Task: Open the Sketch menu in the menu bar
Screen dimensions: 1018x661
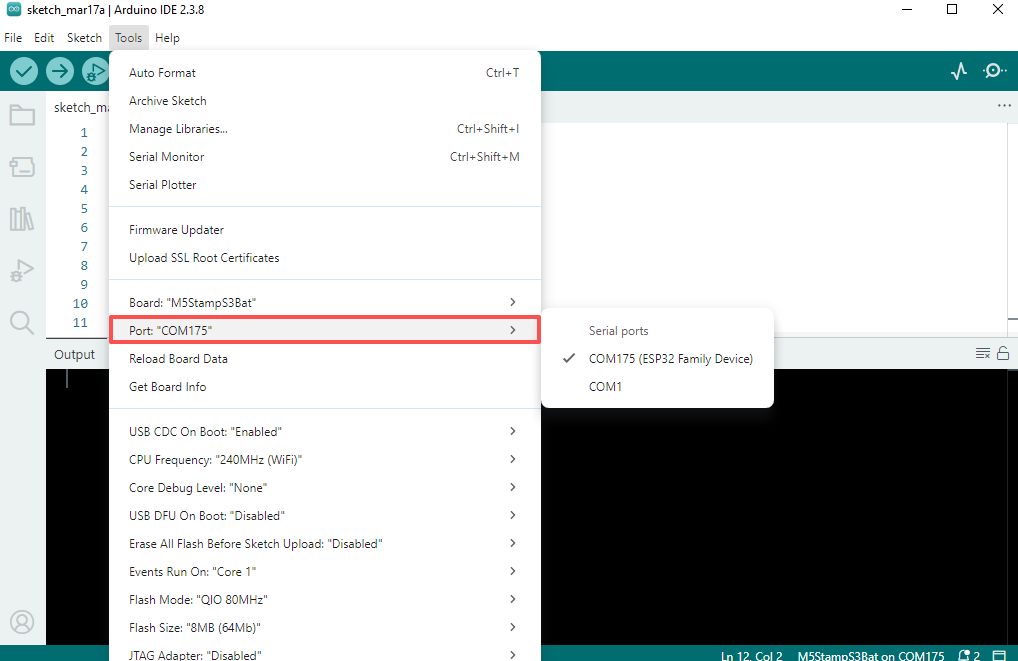Action: pos(84,38)
